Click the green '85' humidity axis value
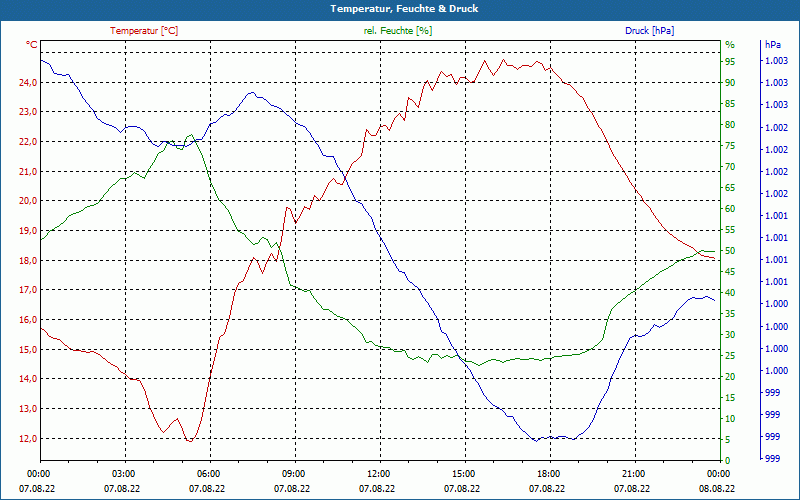The height and width of the screenshot is (500, 800). pos(730,104)
